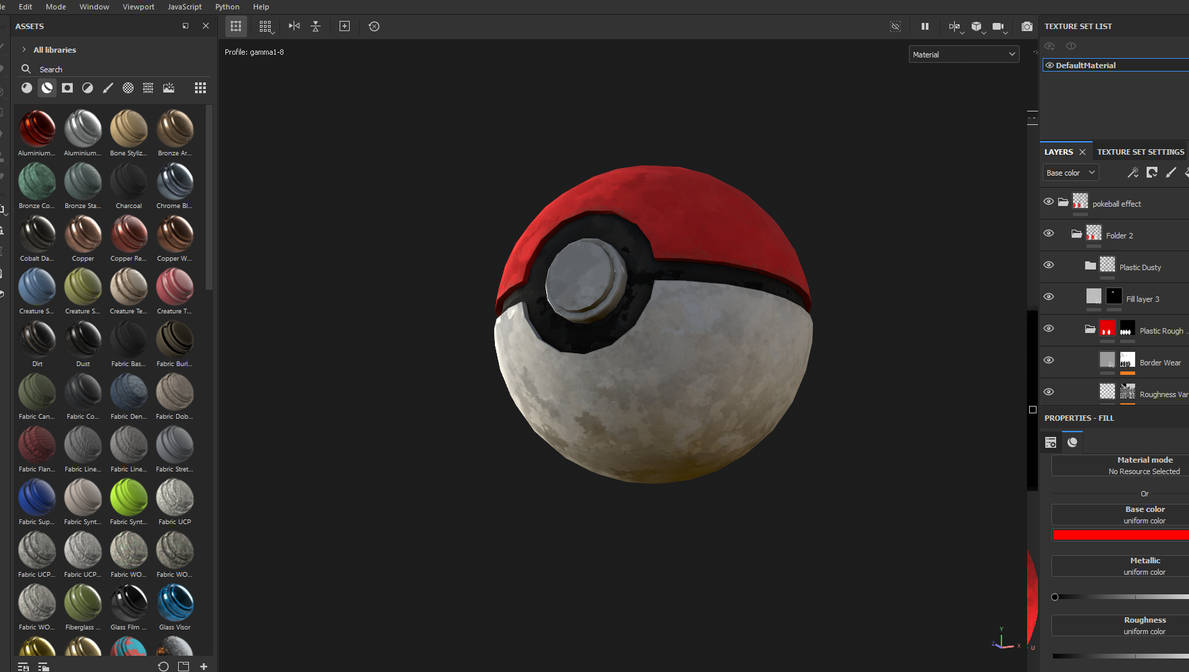Select the single viewport grid icon
Viewport: 1189px width, 672px height.
[x=236, y=26]
